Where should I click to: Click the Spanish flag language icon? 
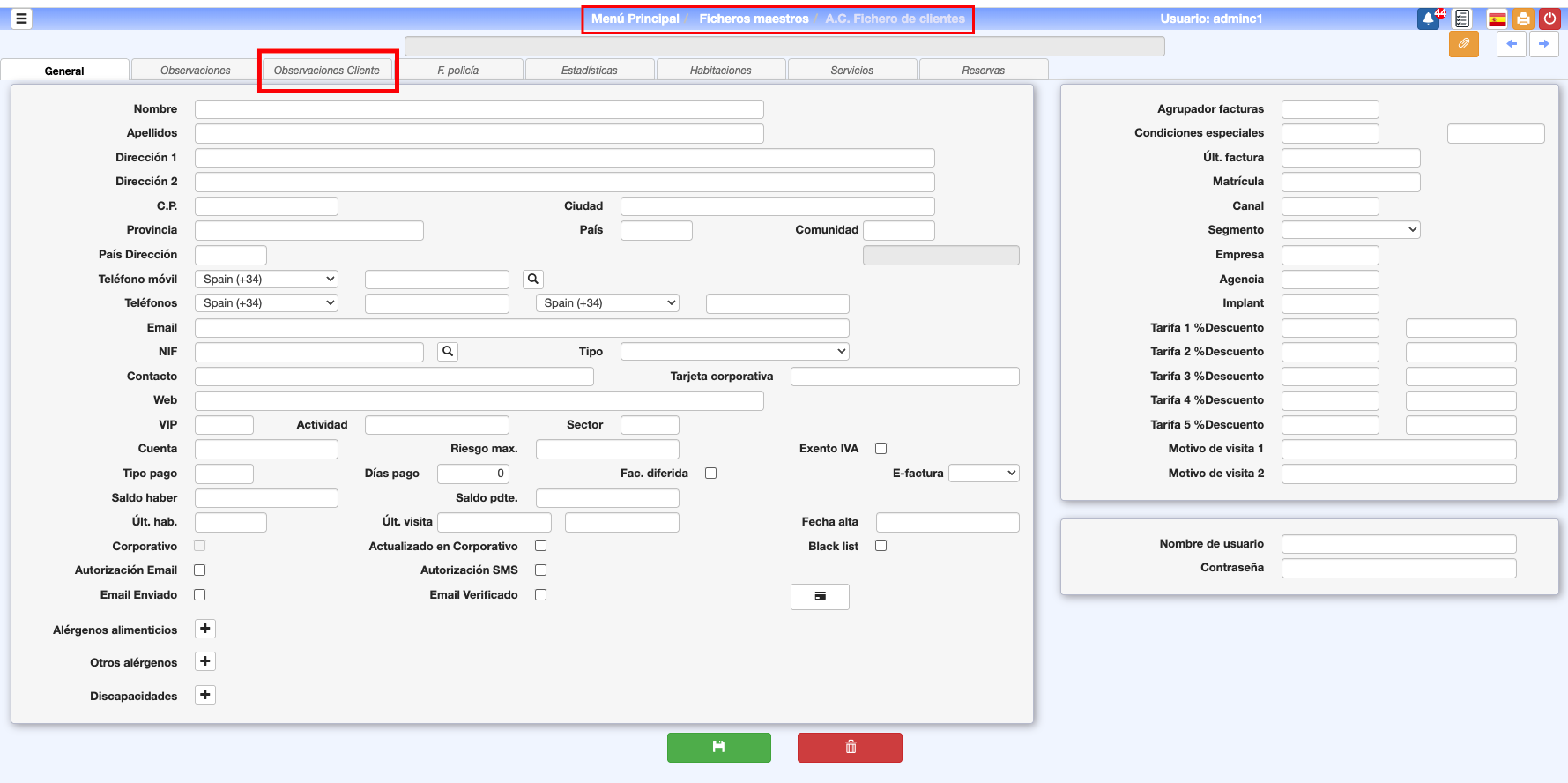click(x=1497, y=19)
